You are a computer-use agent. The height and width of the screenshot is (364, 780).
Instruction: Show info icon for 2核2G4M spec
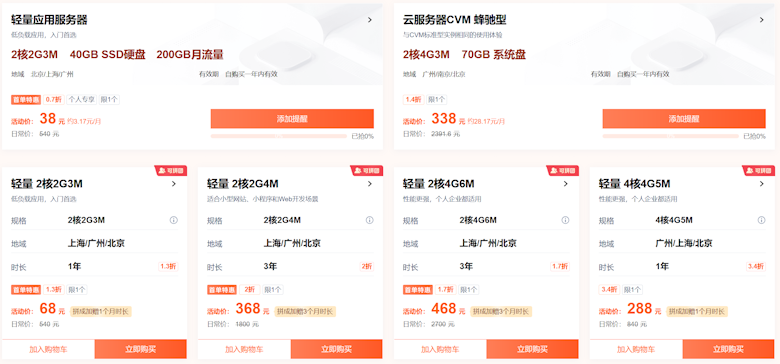[370, 220]
